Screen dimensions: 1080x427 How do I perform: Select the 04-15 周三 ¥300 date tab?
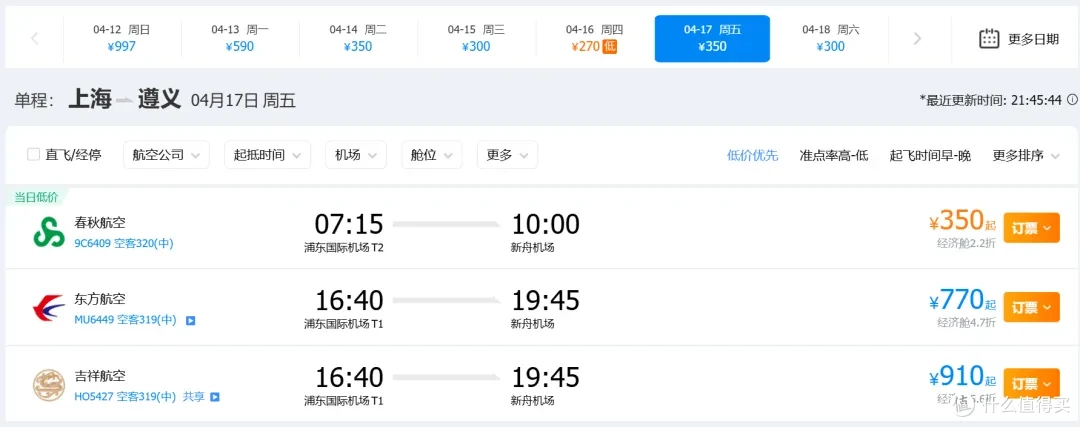point(476,39)
